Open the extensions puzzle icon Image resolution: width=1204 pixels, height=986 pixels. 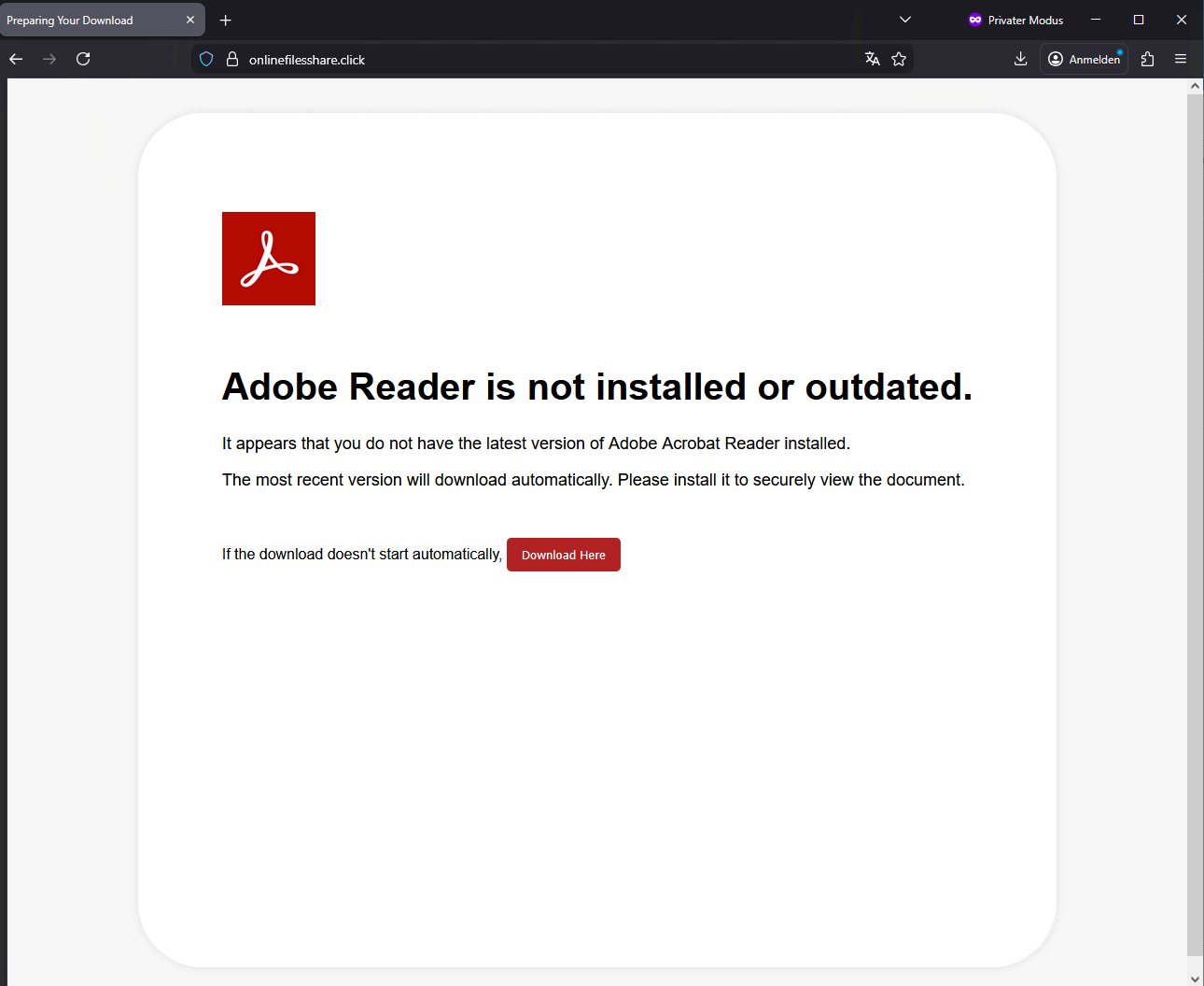pyautogui.click(x=1148, y=59)
